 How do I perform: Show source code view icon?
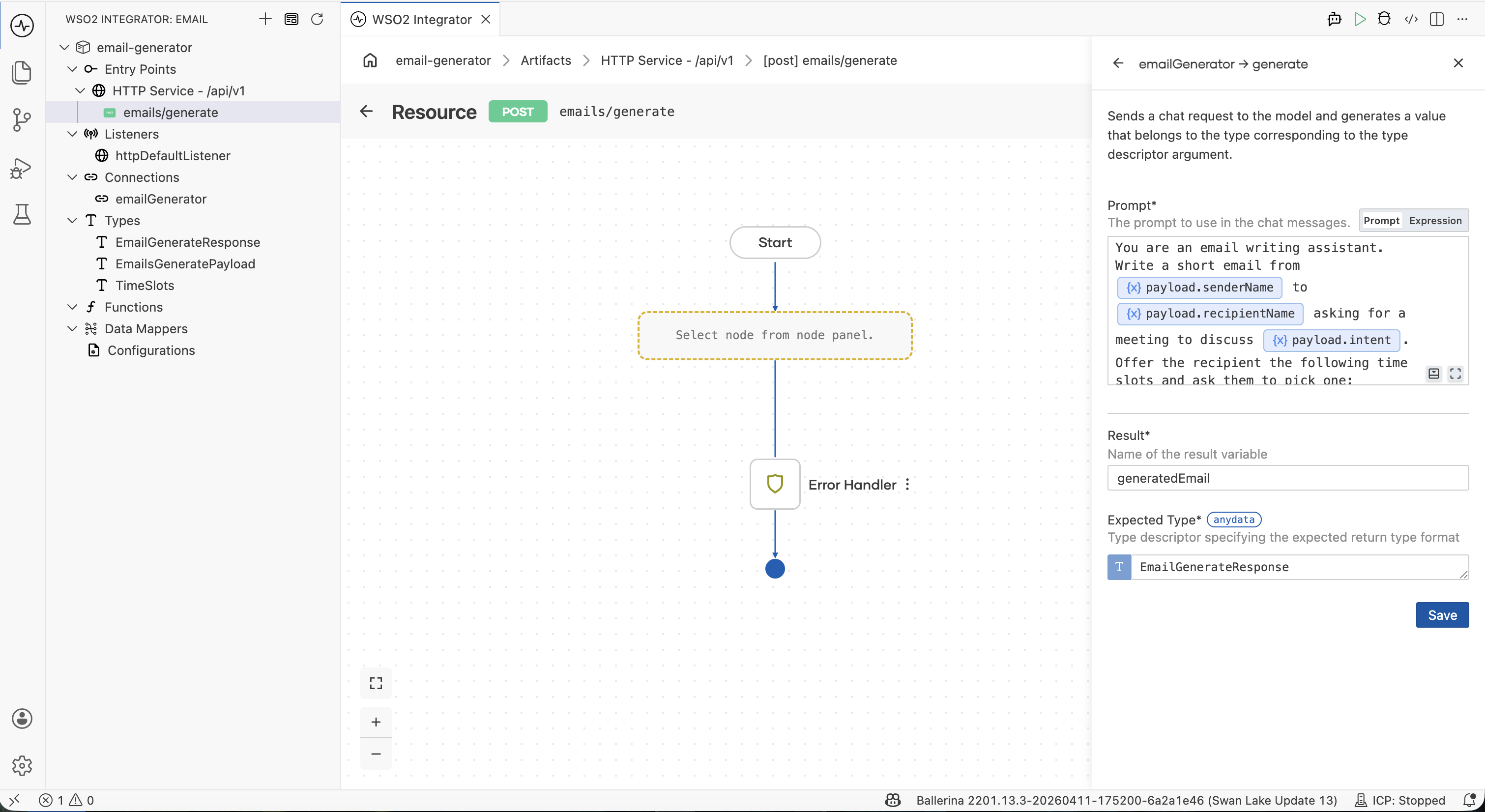1411,19
